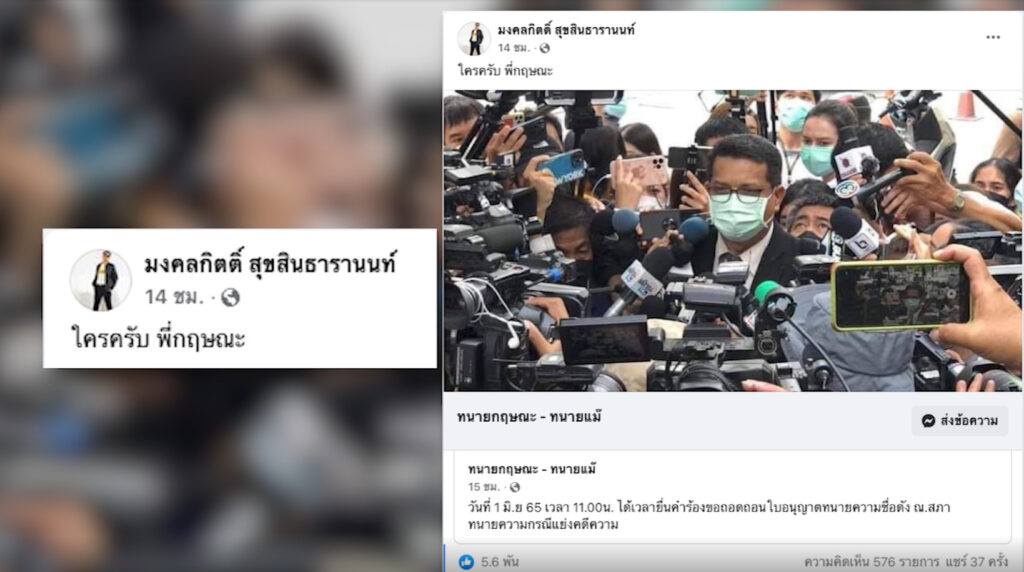Click the globe icon next to 15 ชม.
The height and width of the screenshot is (572, 1024).
(x=515, y=487)
